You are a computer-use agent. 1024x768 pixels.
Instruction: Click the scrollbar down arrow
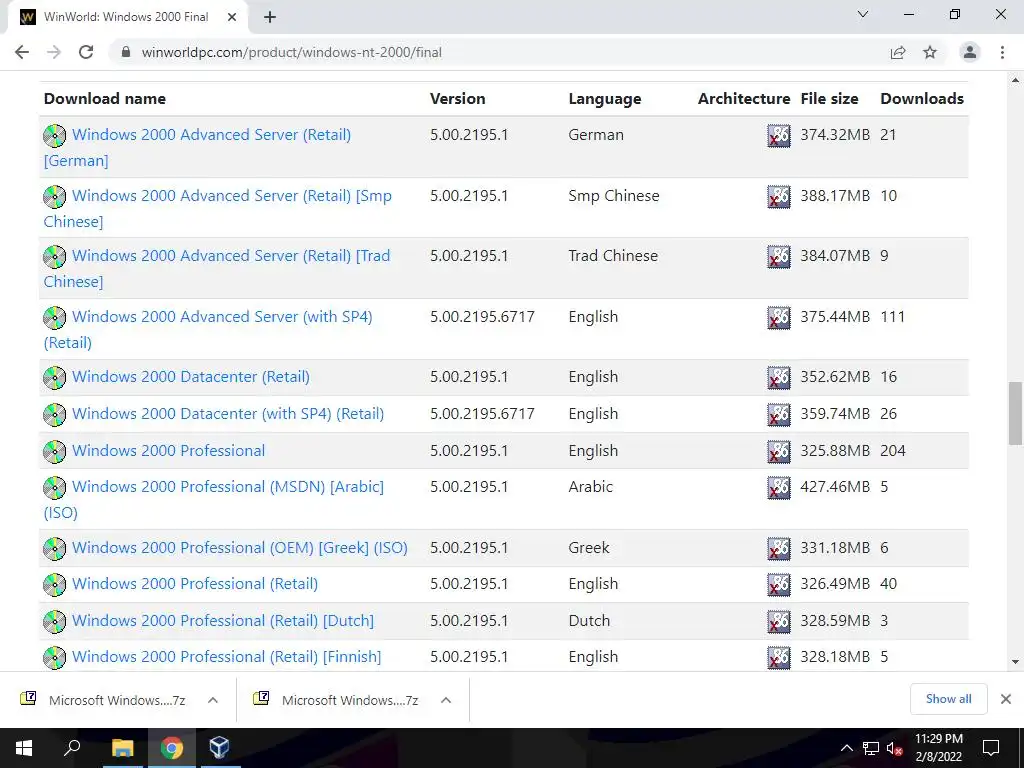pos(1015,662)
